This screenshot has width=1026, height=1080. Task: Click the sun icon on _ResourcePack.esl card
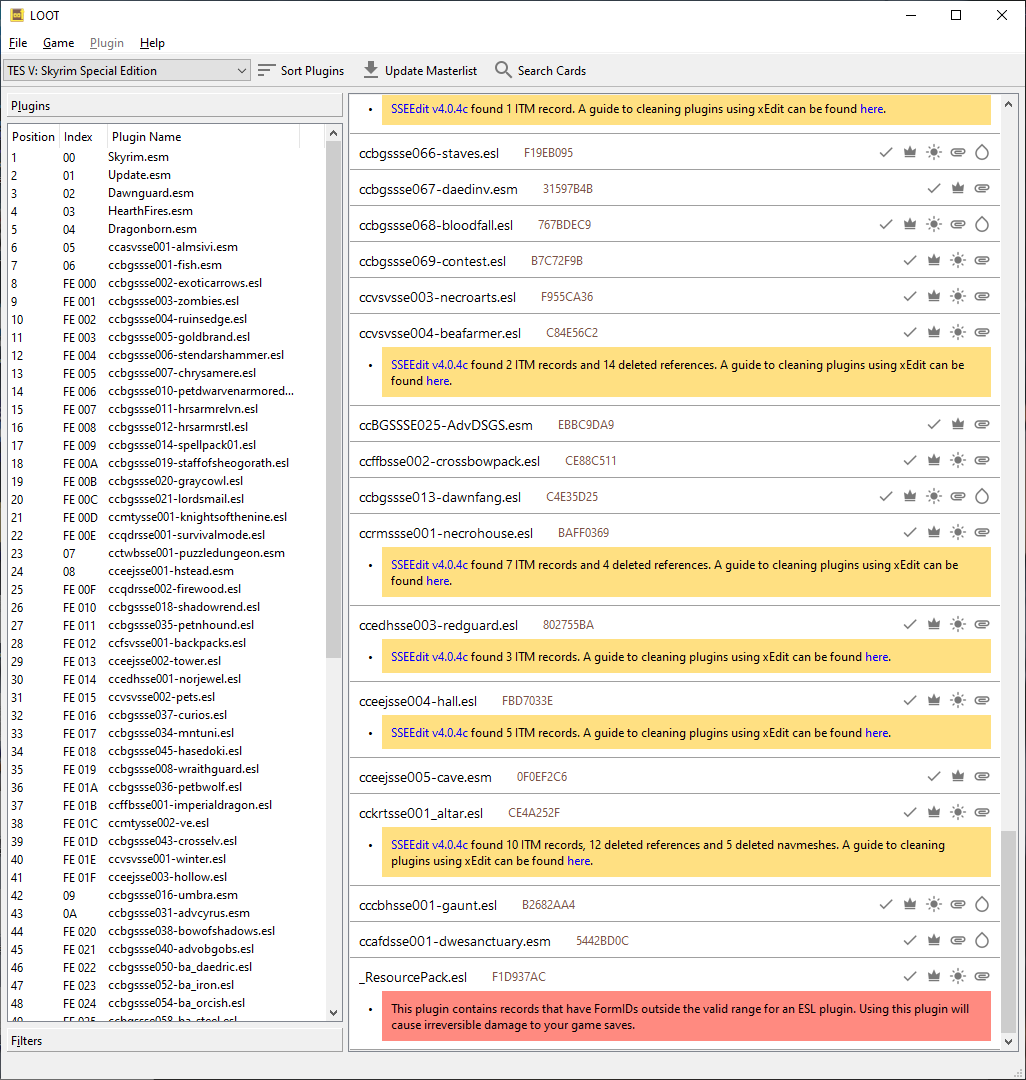[x=958, y=977]
